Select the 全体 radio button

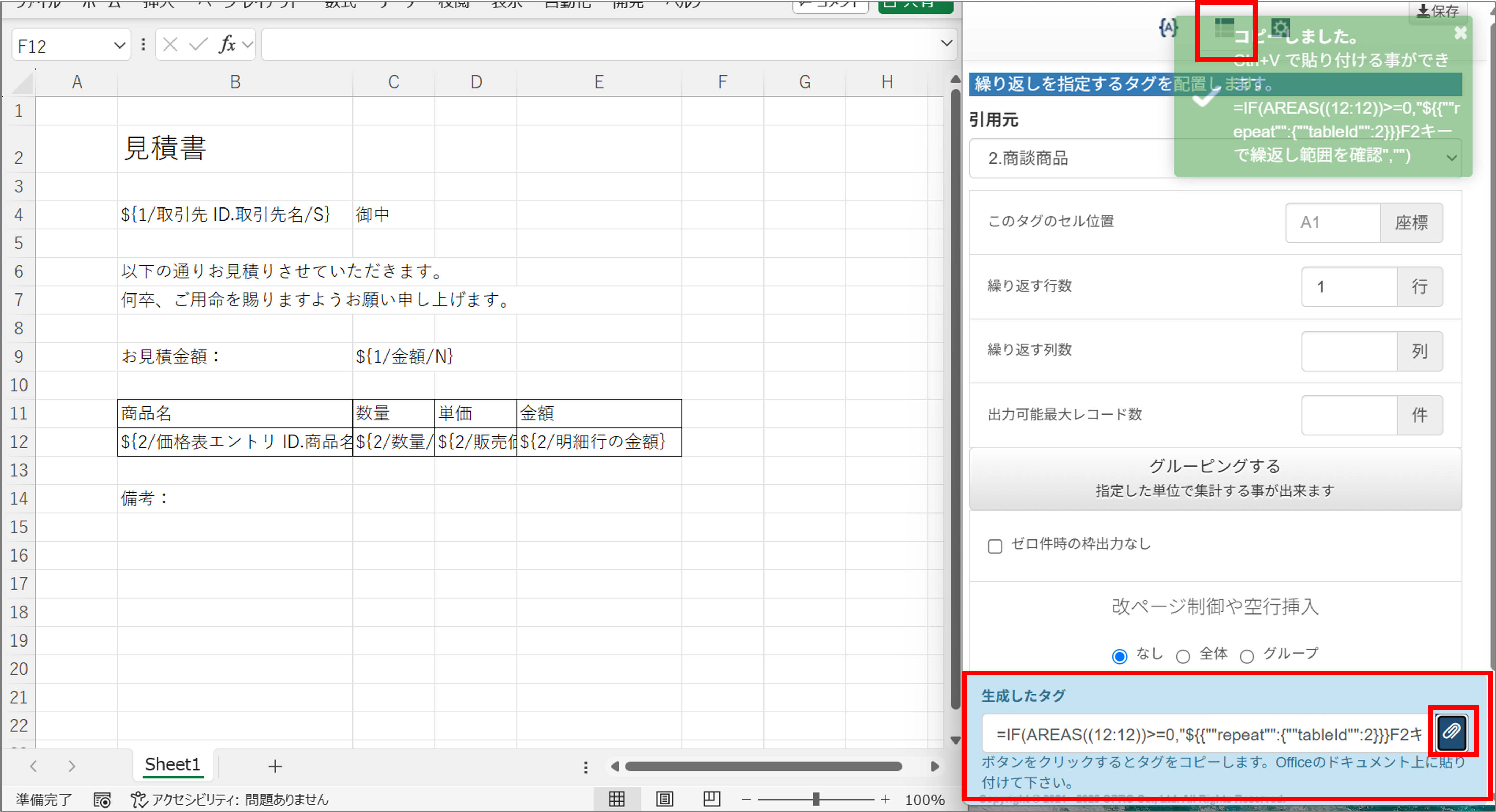coord(1183,655)
